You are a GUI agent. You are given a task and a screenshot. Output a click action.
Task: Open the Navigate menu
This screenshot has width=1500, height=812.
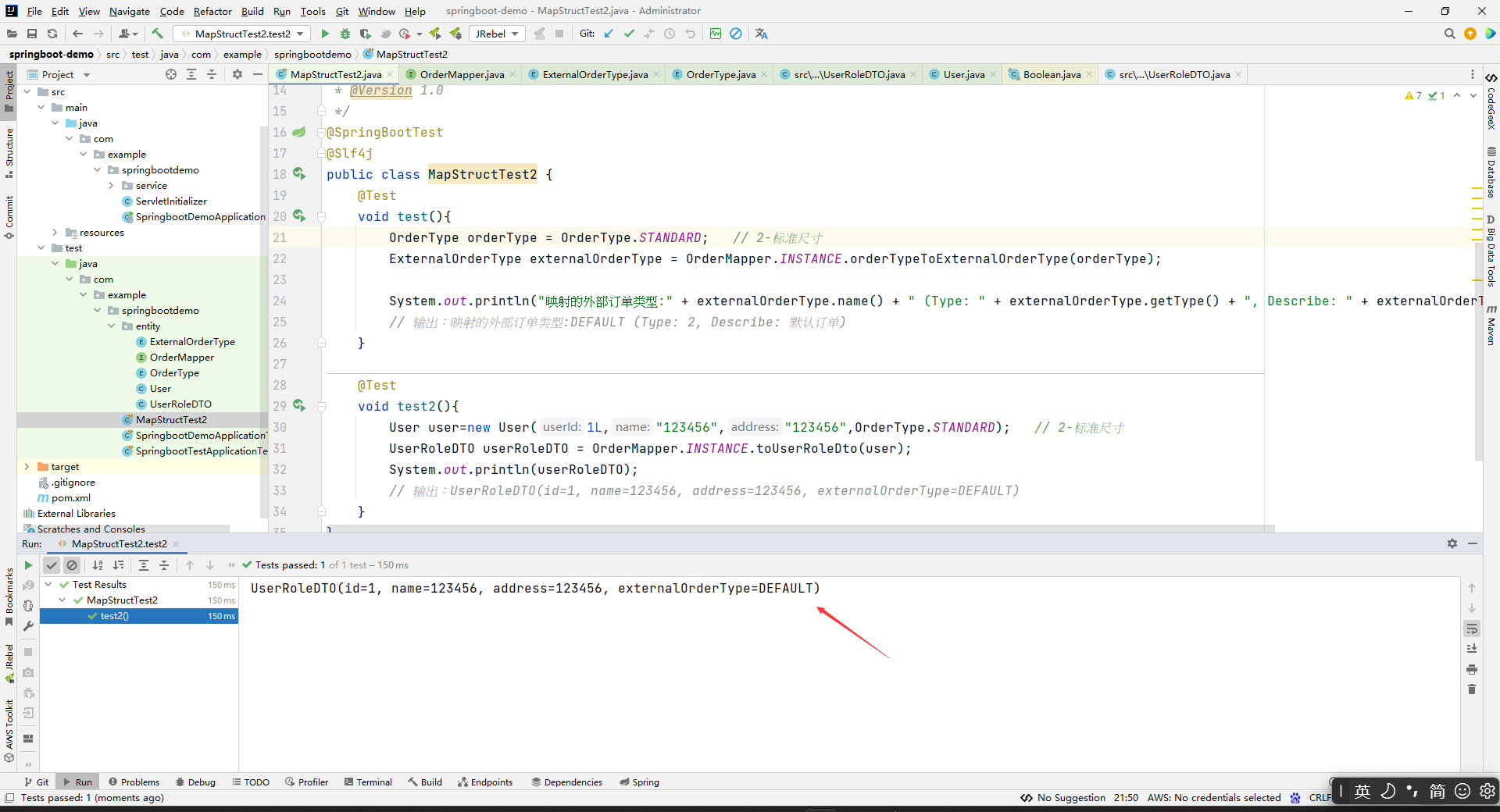coord(130,11)
